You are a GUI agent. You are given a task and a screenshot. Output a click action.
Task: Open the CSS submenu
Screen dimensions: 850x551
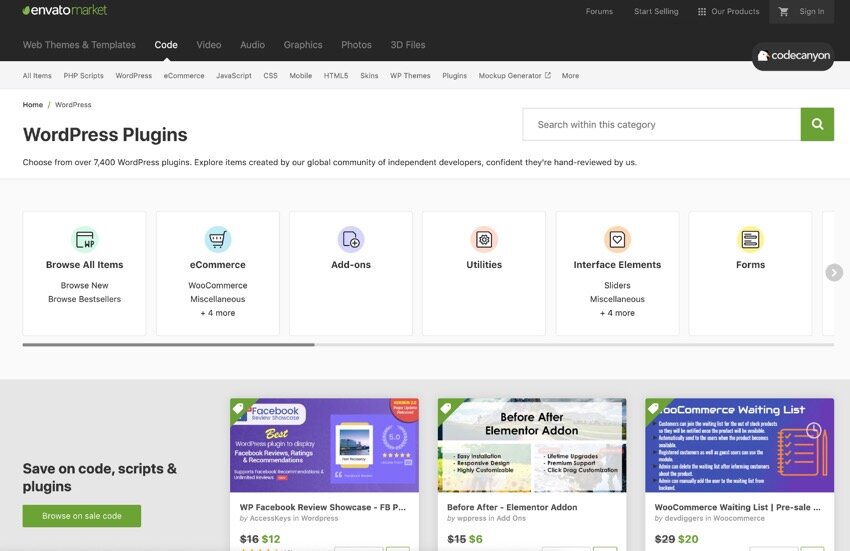point(271,75)
